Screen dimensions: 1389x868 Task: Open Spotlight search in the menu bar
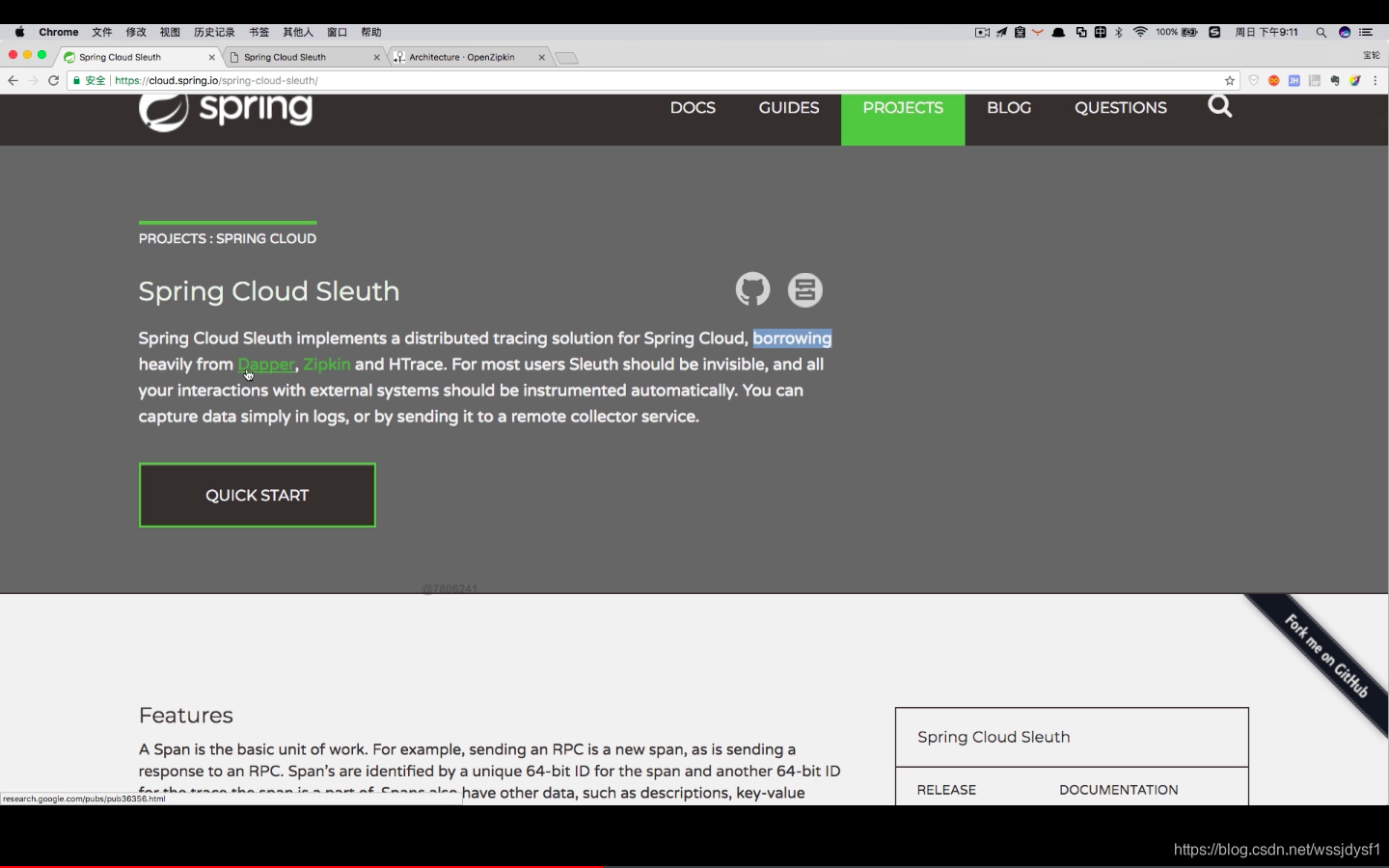(x=1321, y=32)
